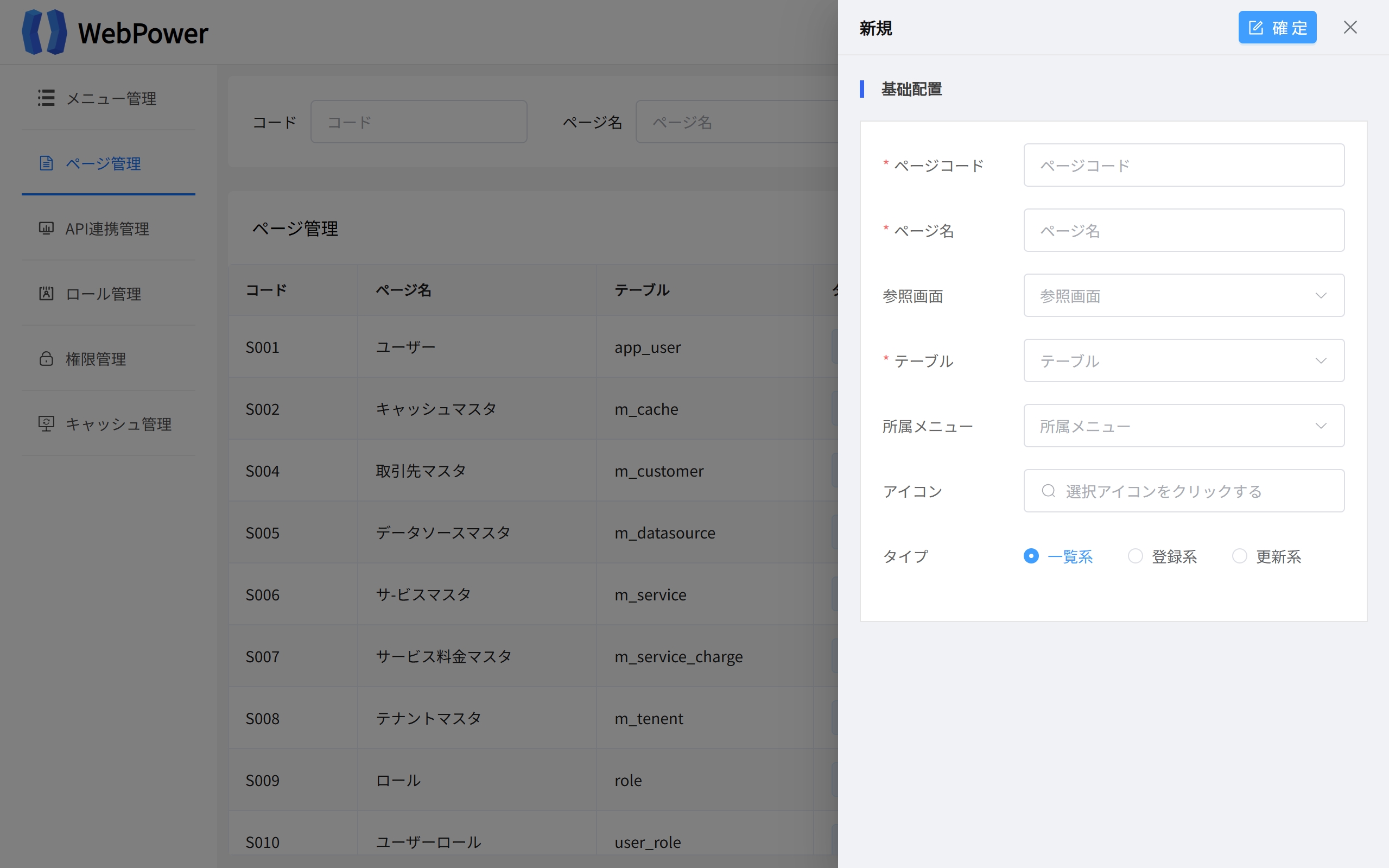
Task: Open the 参照画面 dropdown
Action: coord(1184,295)
